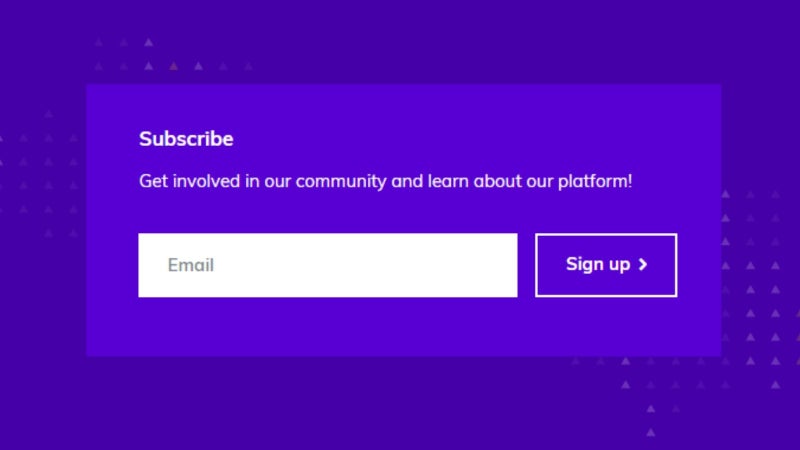
Task: Click the empty right side of Email field
Action: (x=408, y=265)
